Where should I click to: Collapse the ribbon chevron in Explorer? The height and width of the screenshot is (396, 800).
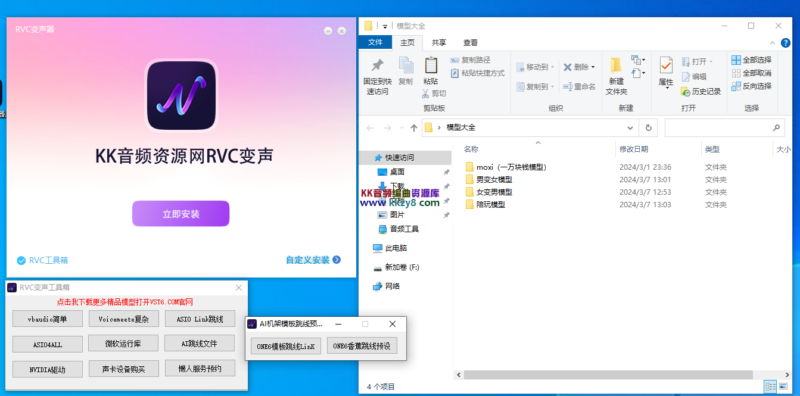point(772,43)
